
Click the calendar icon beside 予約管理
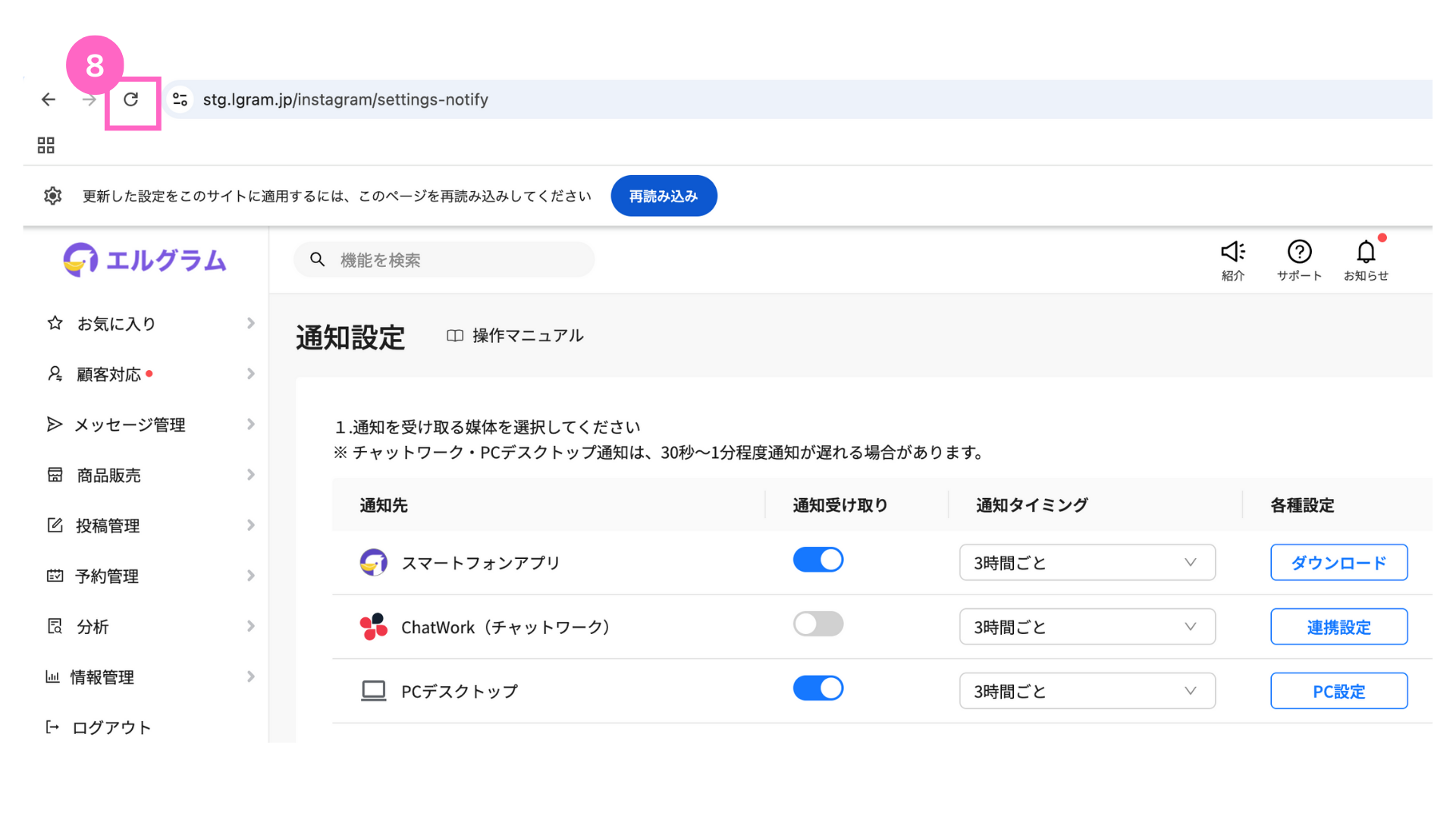click(55, 576)
